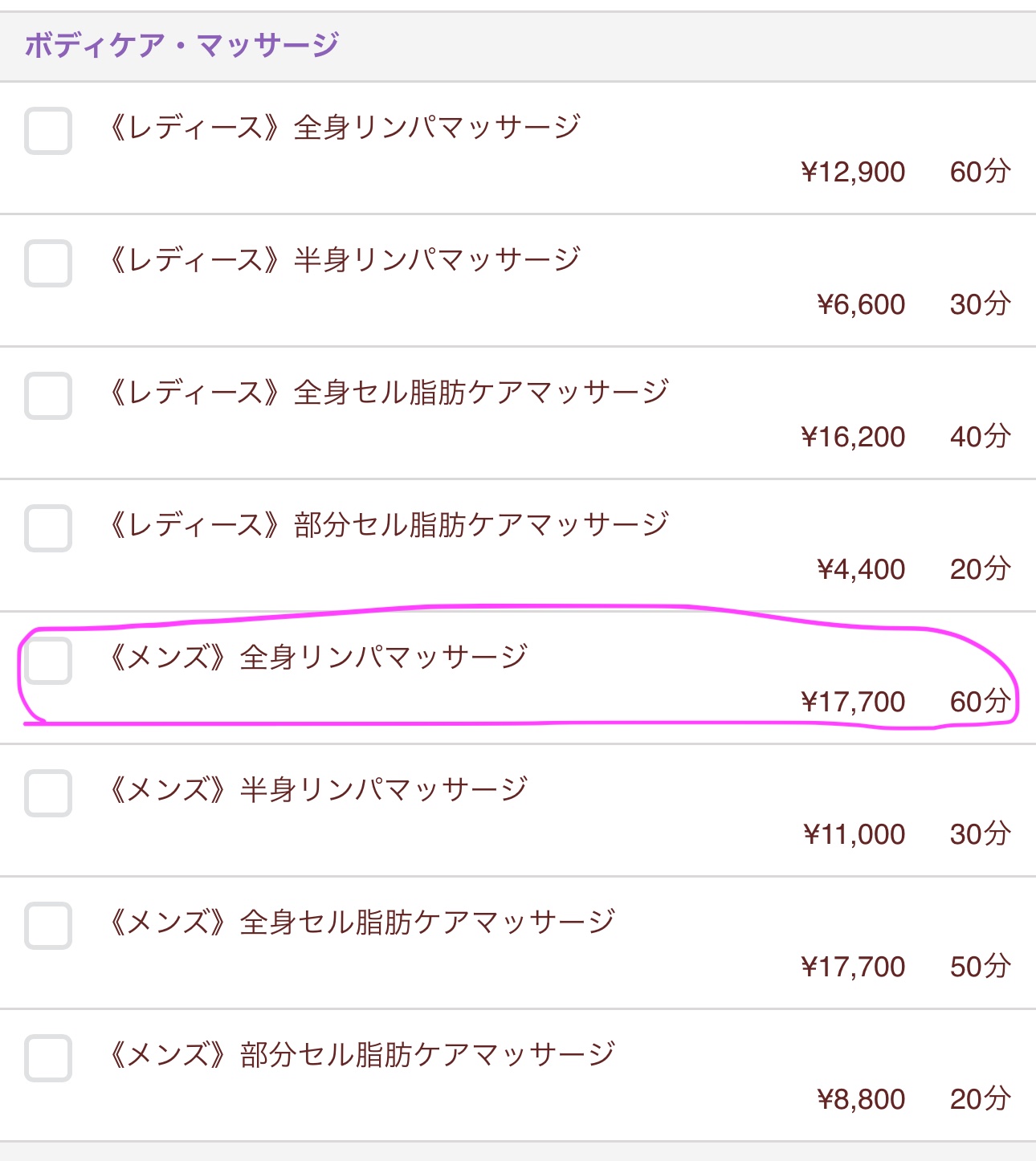Select the ¥16,200 price text
Viewport: 1036px width, 1161px height.
[x=853, y=437]
